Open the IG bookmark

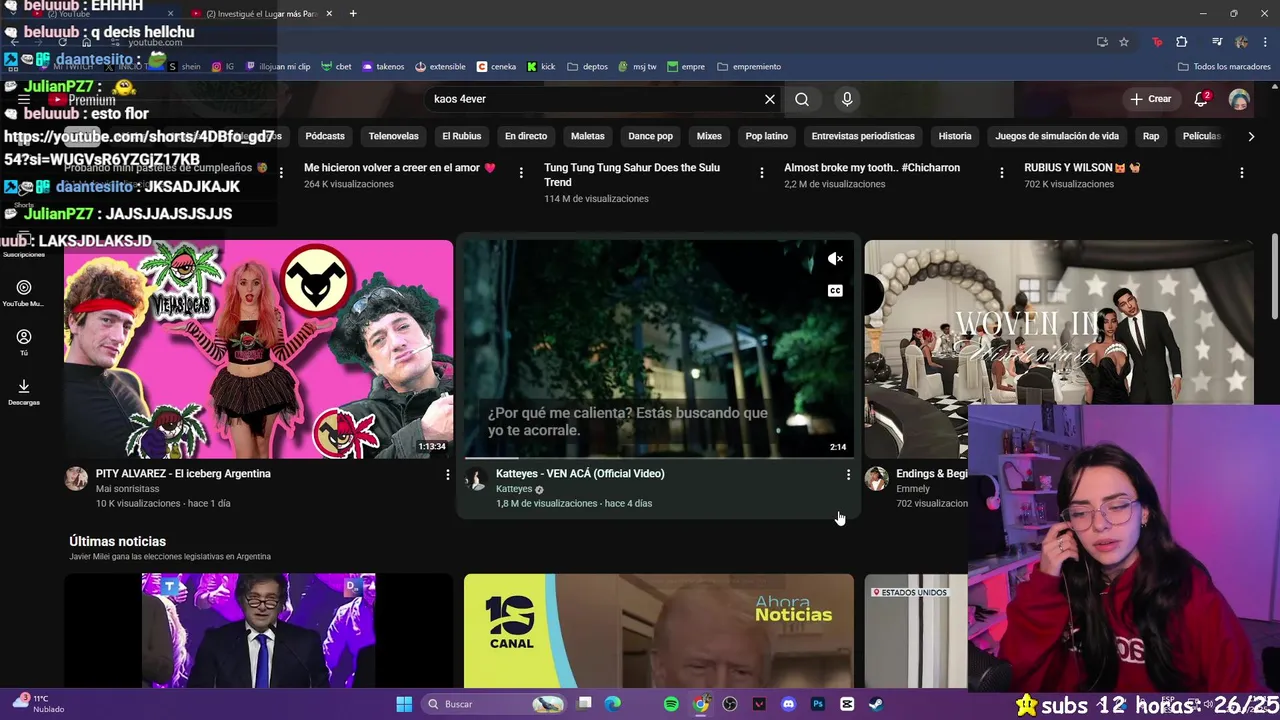pyautogui.click(x=223, y=67)
